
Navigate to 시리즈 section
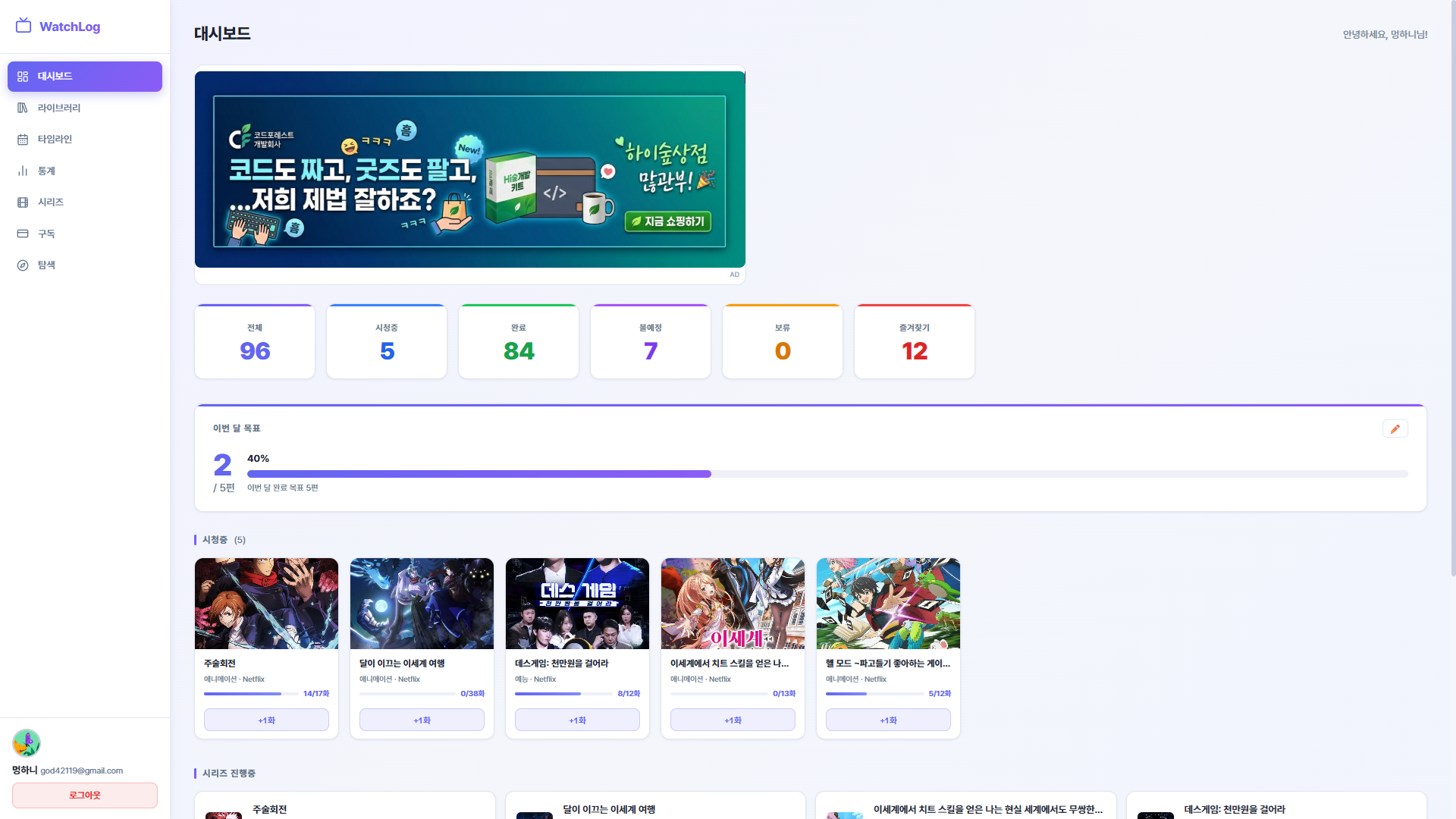click(85, 202)
